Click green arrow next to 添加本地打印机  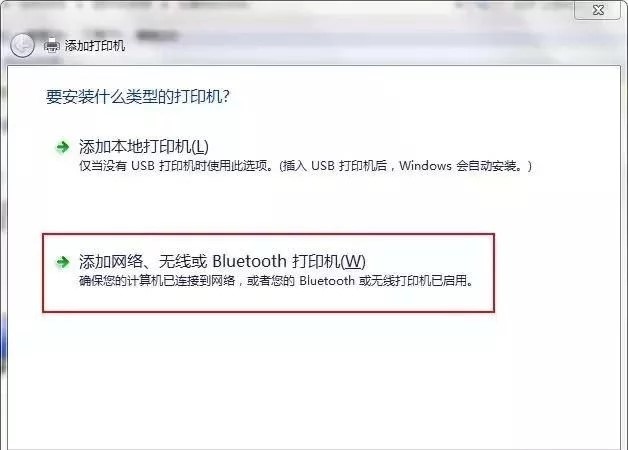62,147
